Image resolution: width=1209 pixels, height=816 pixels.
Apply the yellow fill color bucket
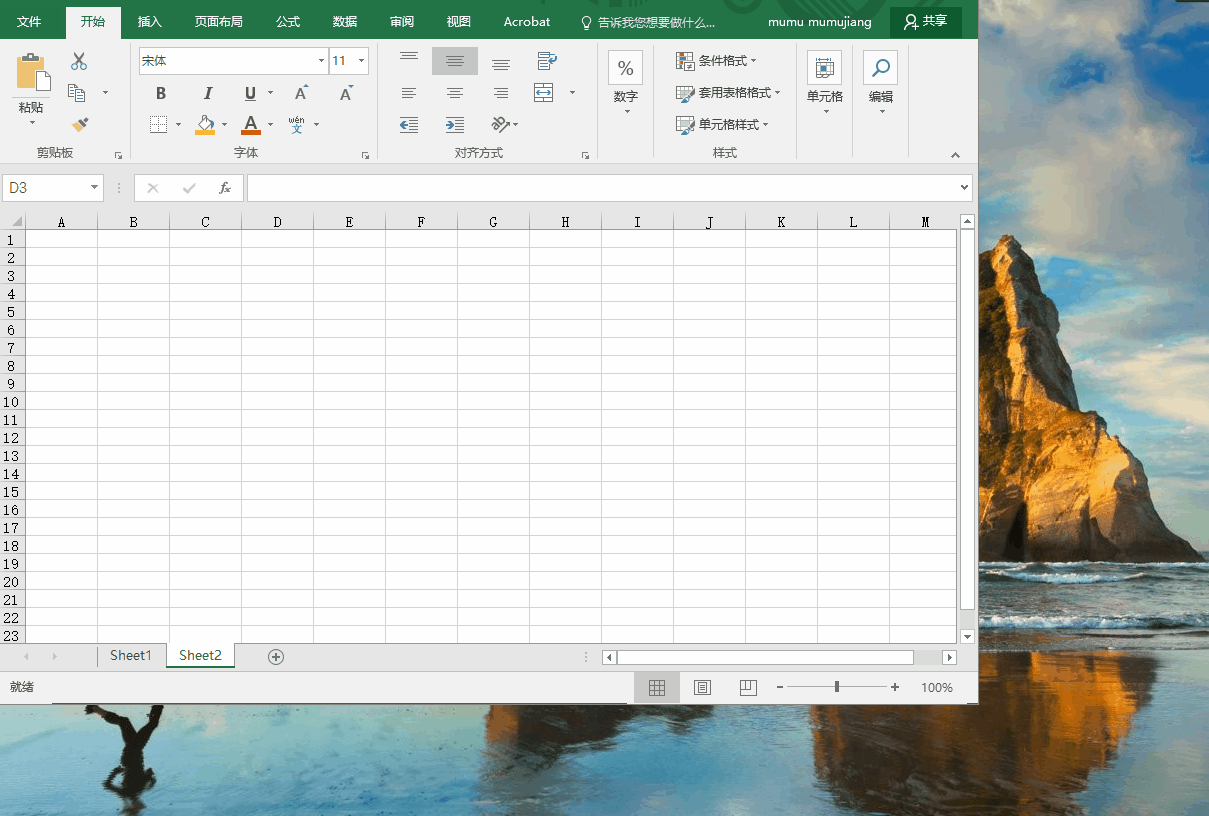(x=205, y=125)
